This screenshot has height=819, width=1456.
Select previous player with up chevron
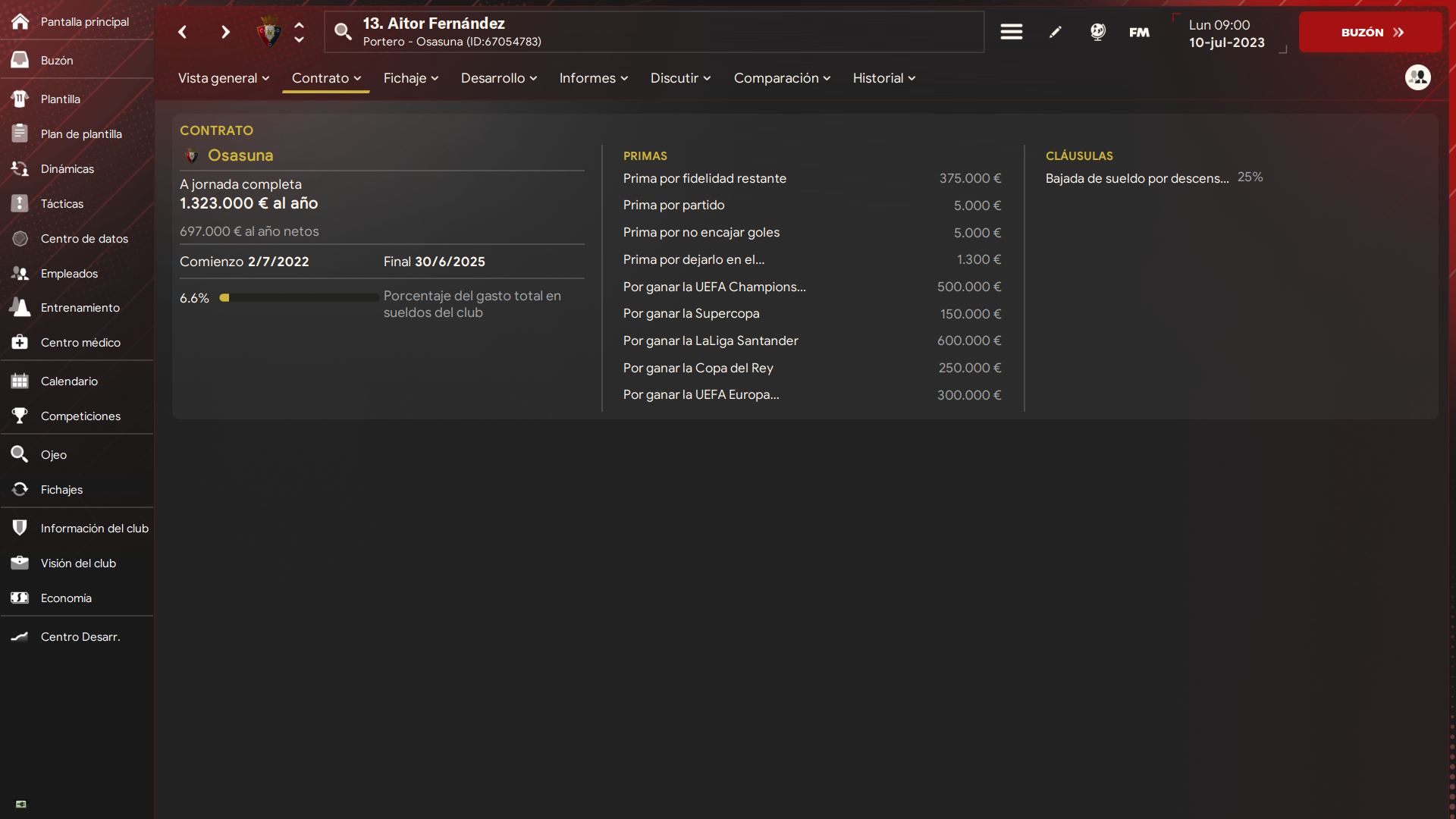click(300, 24)
